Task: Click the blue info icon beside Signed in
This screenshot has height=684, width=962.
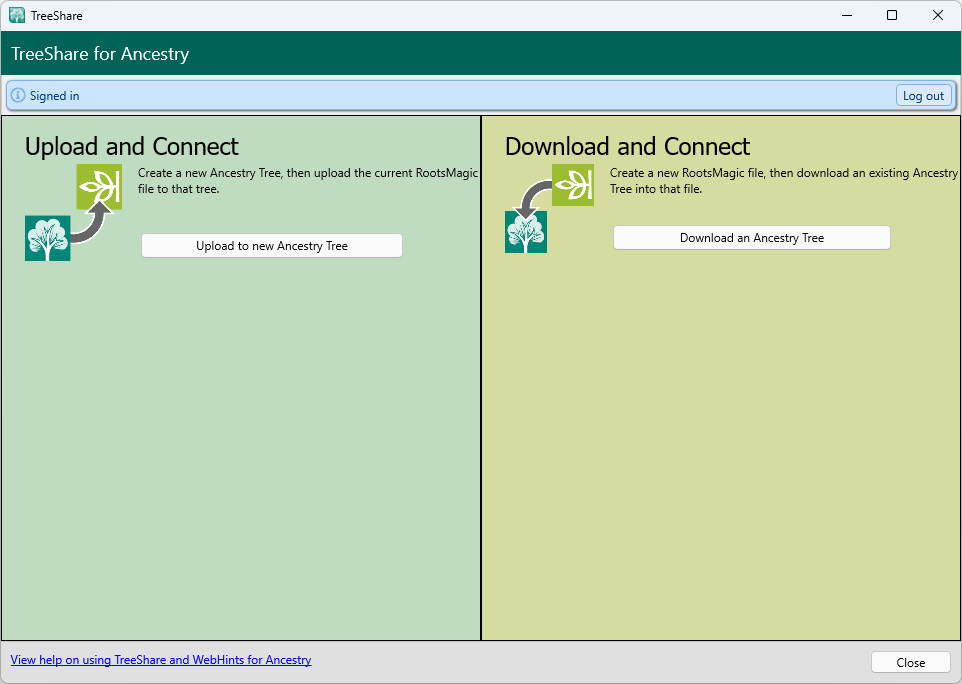Action: click(18, 96)
